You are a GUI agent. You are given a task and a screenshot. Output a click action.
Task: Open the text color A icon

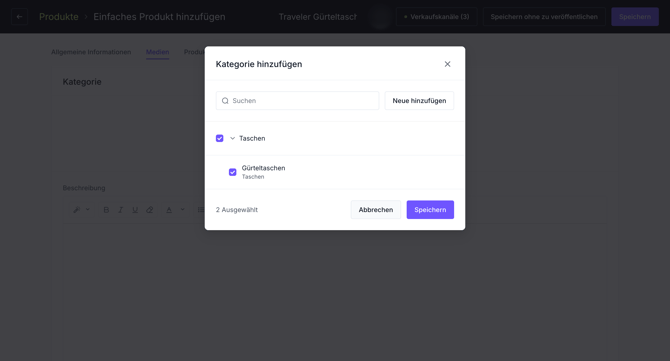click(169, 210)
